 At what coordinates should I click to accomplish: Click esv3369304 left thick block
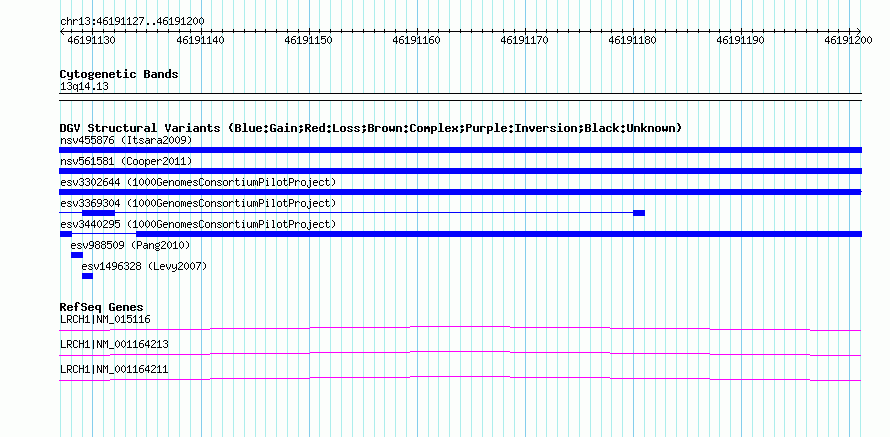click(x=98, y=213)
